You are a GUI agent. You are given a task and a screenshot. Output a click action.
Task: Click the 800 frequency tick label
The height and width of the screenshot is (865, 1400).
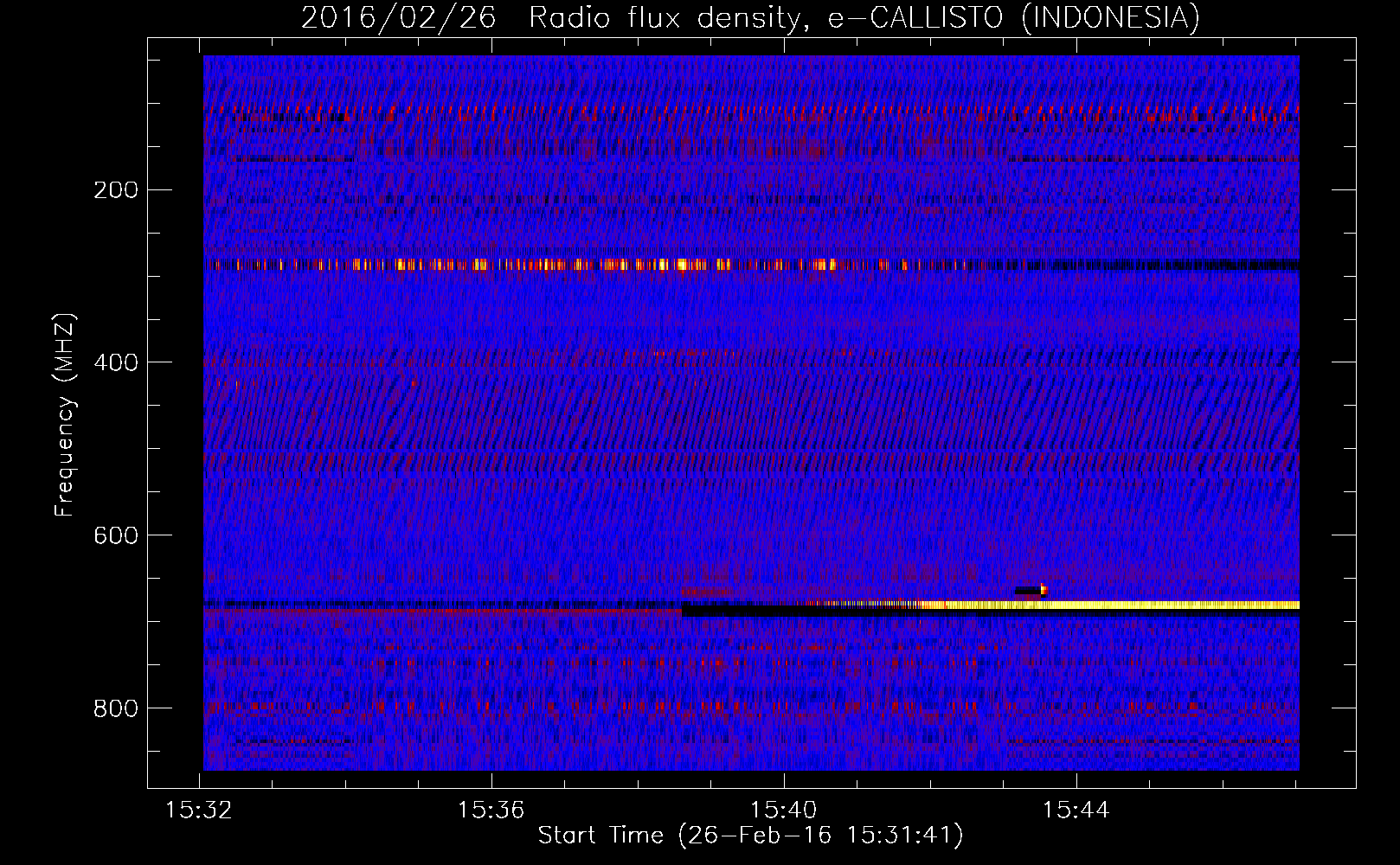[x=116, y=708]
